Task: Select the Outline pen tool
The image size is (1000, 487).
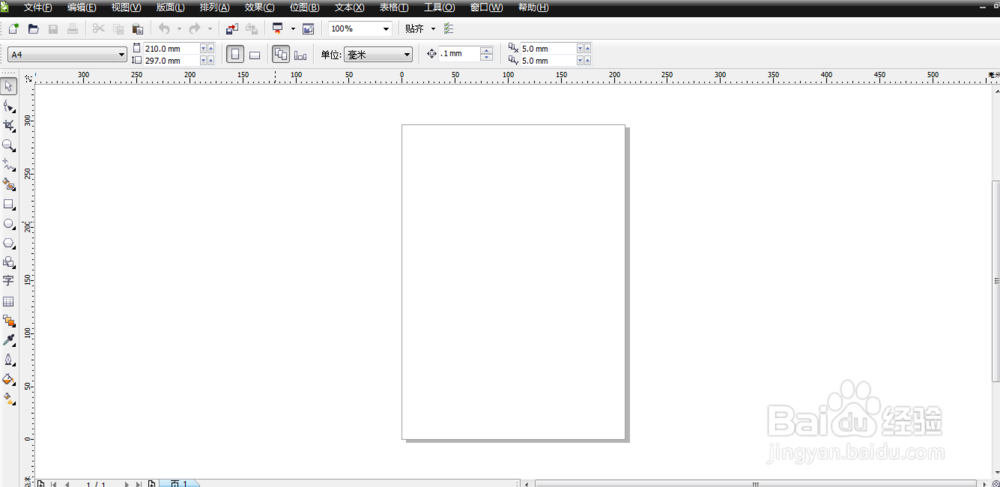Action: 9,360
